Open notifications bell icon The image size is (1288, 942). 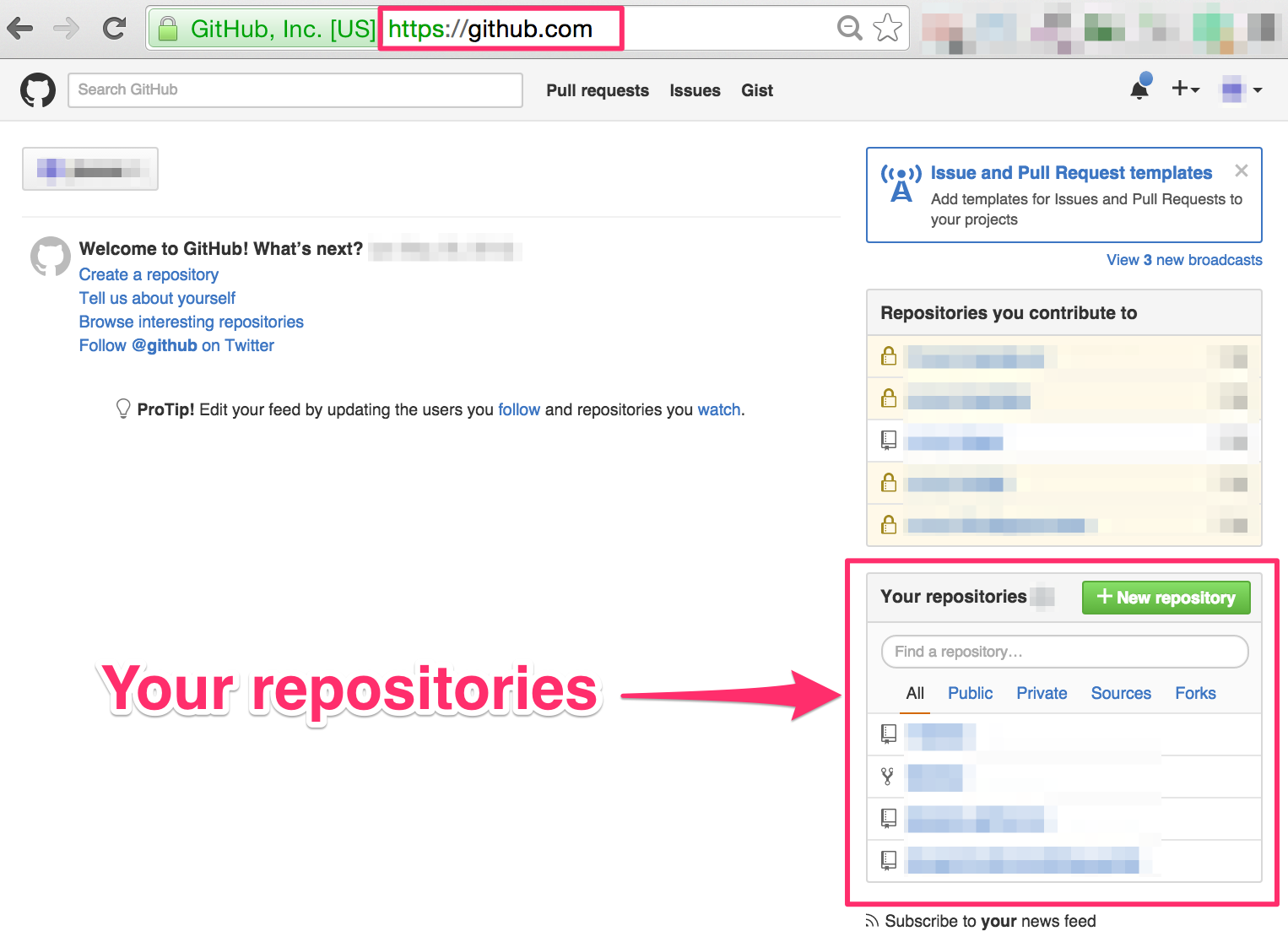[x=1140, y=87]
